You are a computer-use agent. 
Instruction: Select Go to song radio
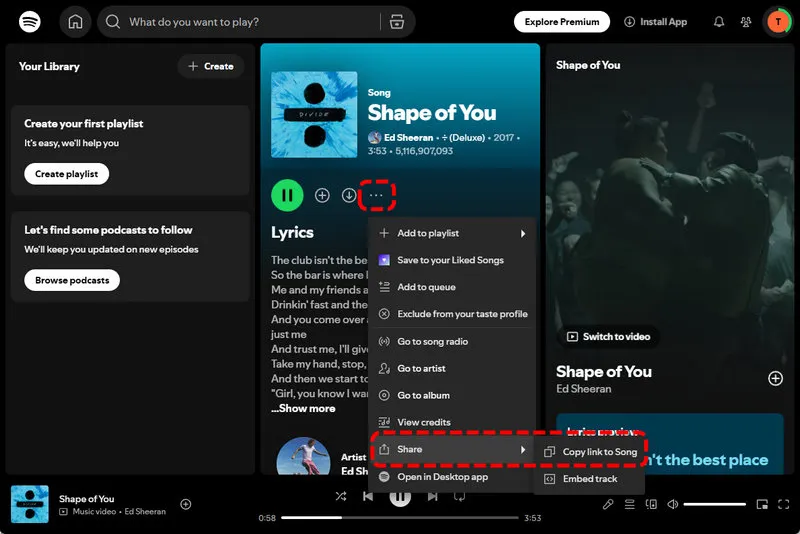coord(452,342)
